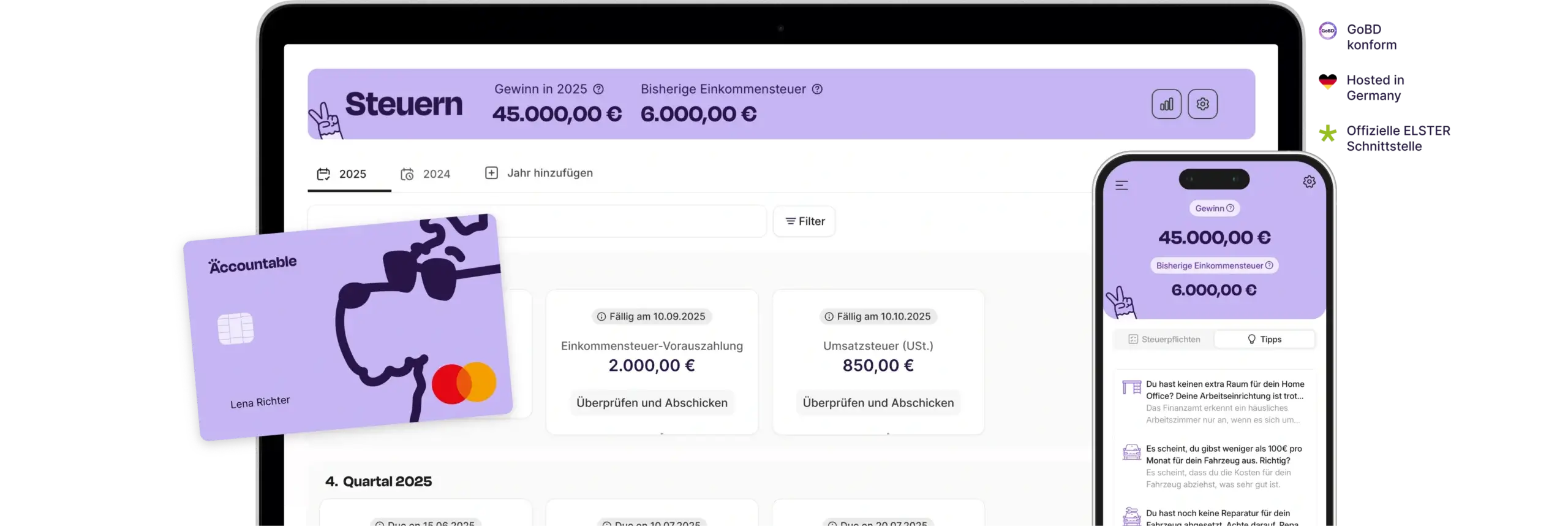
Task: Click the Steuern heading on the tablet
Action: pos(404,104)
